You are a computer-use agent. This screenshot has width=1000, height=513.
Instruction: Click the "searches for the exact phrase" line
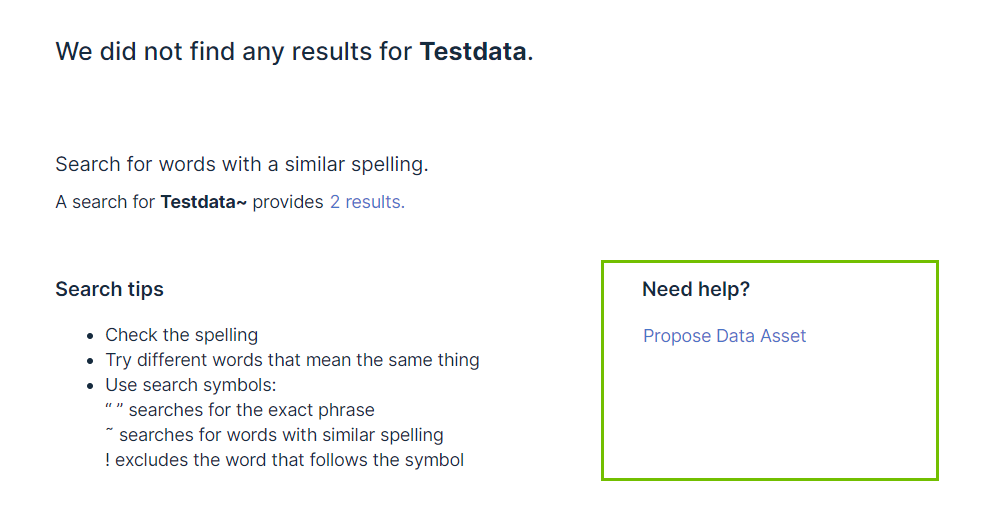[x=251, y=410]
